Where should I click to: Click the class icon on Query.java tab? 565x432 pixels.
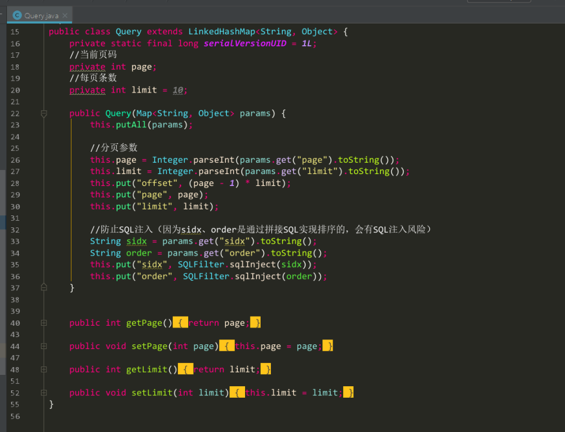point(17,15)
